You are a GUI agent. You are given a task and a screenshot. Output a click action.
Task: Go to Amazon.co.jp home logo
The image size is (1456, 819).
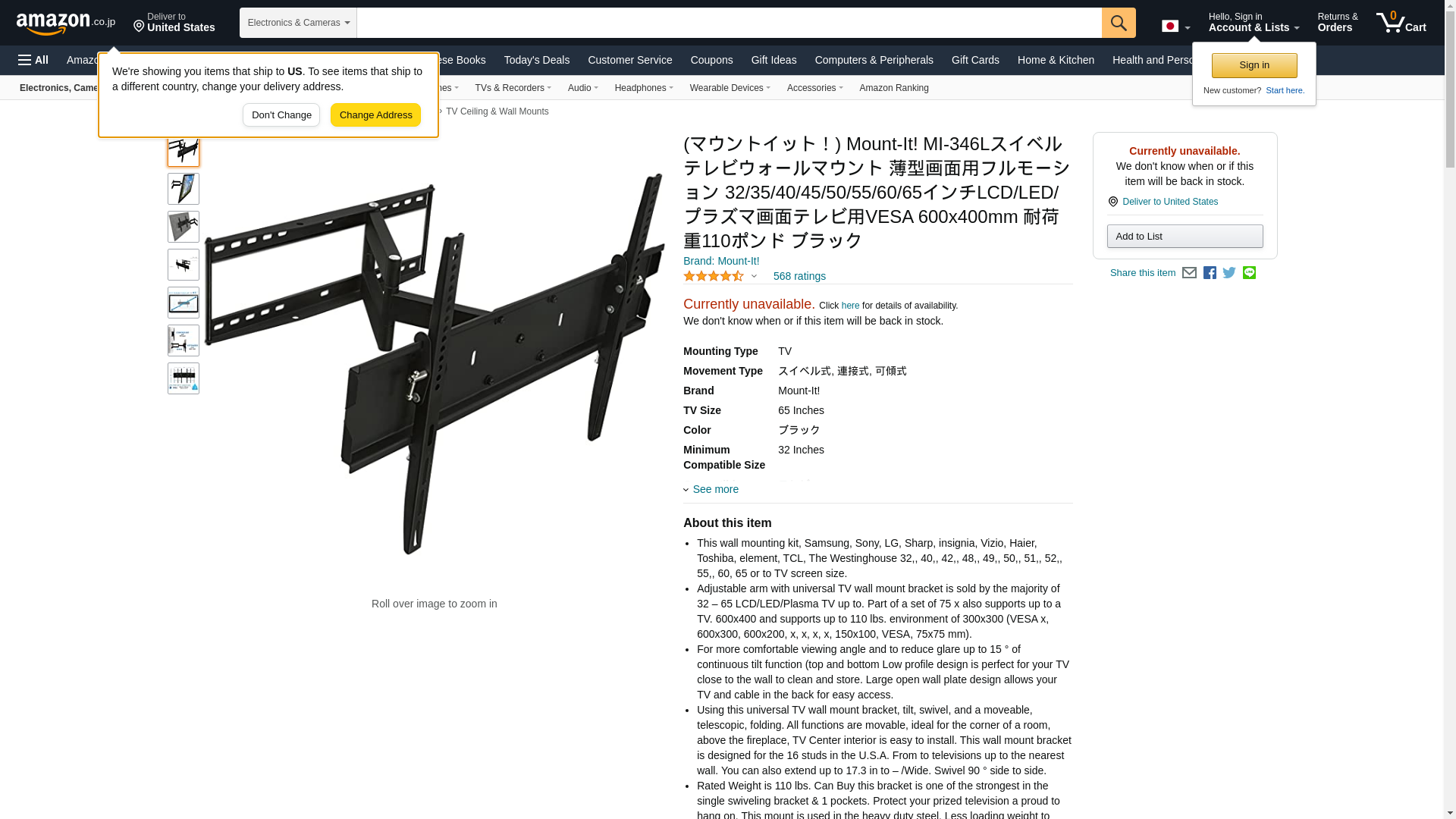[x=66, y=24]
